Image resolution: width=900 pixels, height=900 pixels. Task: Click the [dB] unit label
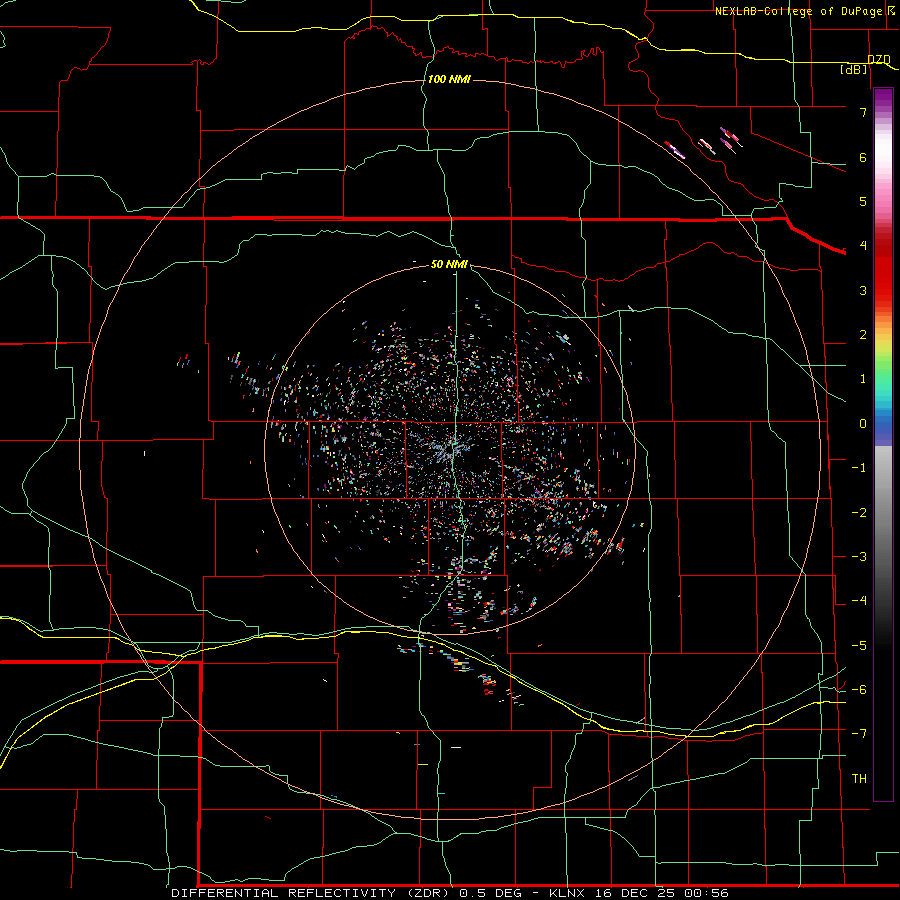point(854,69)
